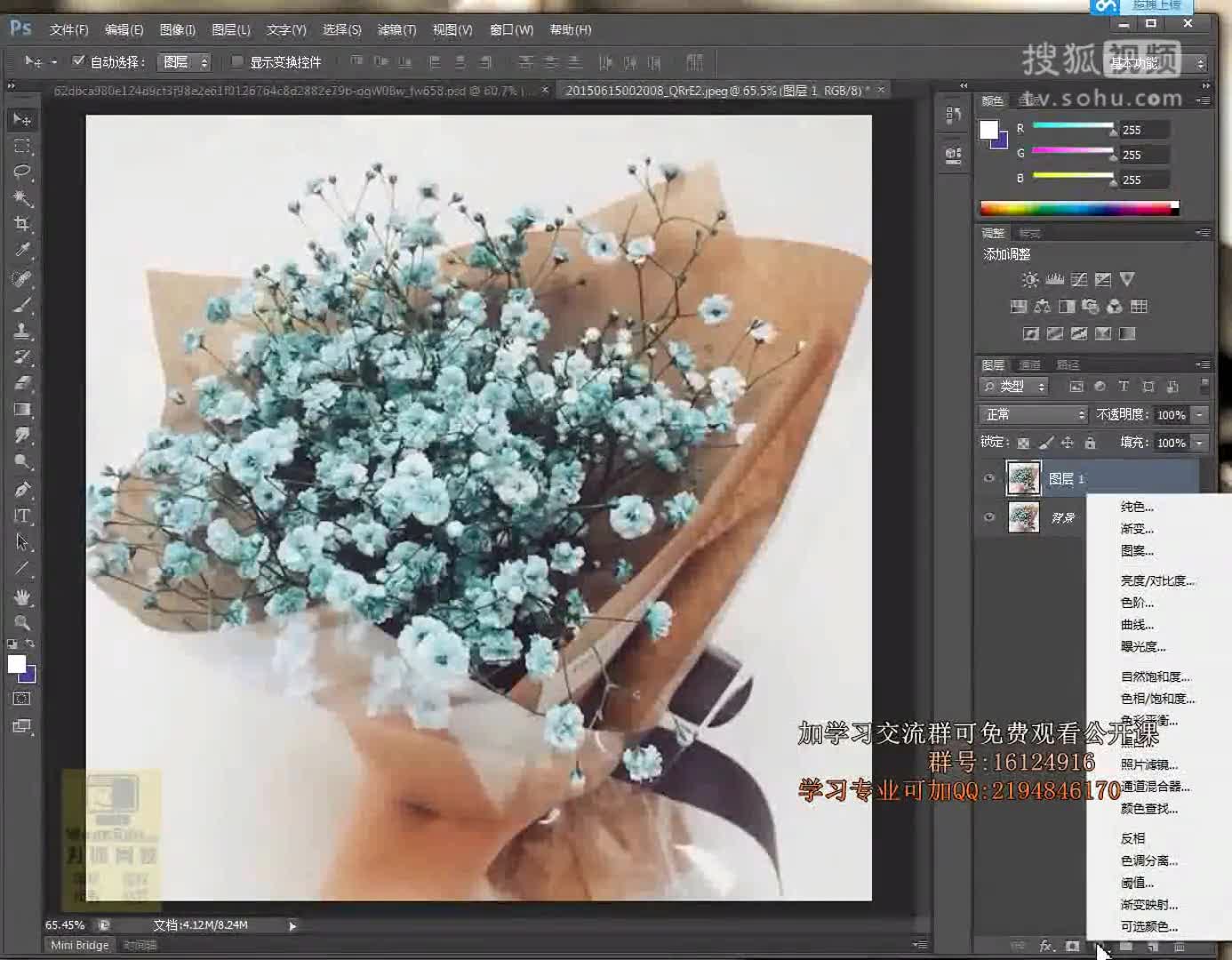Switch to the 通道 panel tab
The image size is (1232, 960).
1029,364
